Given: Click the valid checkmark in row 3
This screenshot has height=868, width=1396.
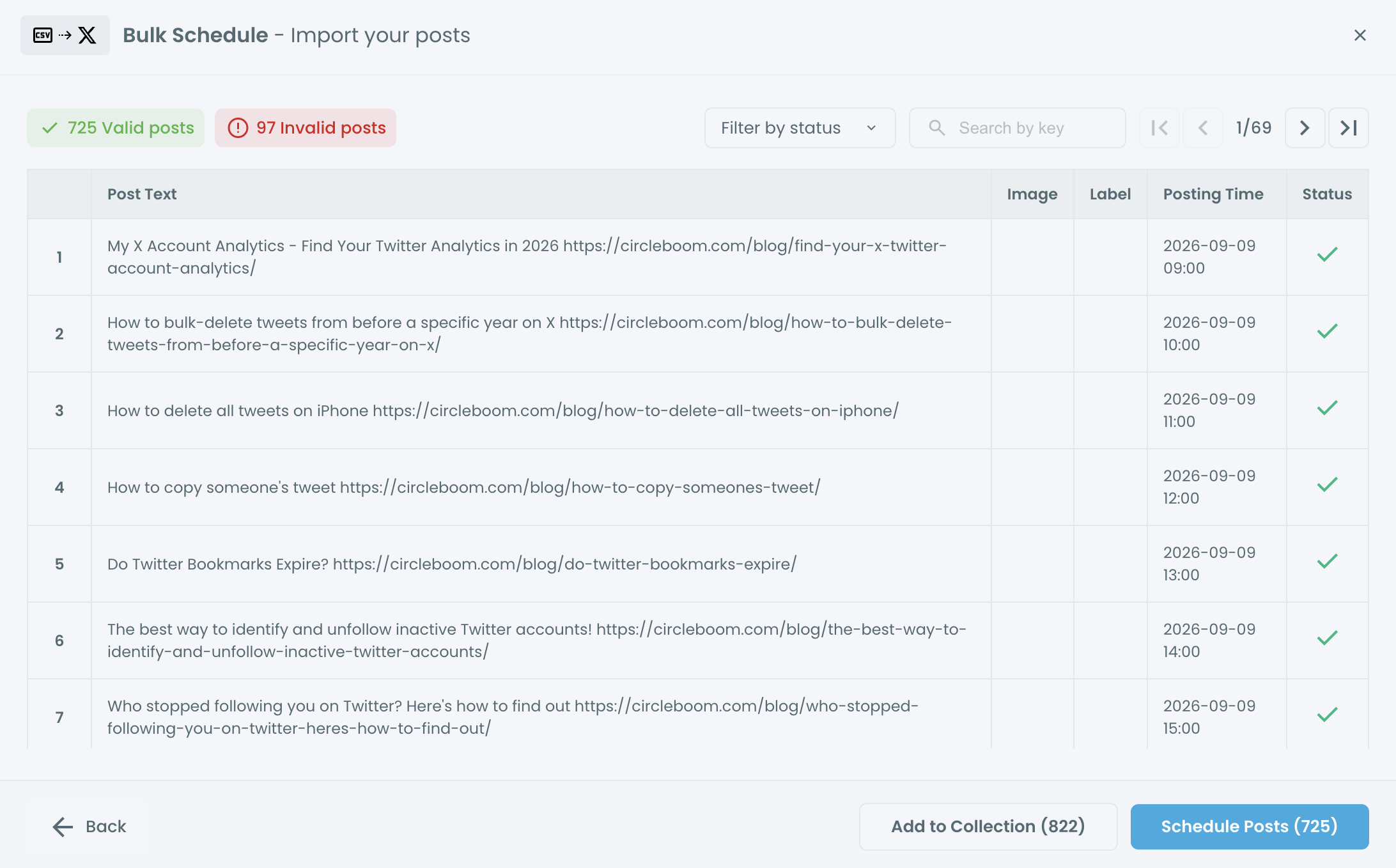Looking at the screenshot, I should point(1328,408).
